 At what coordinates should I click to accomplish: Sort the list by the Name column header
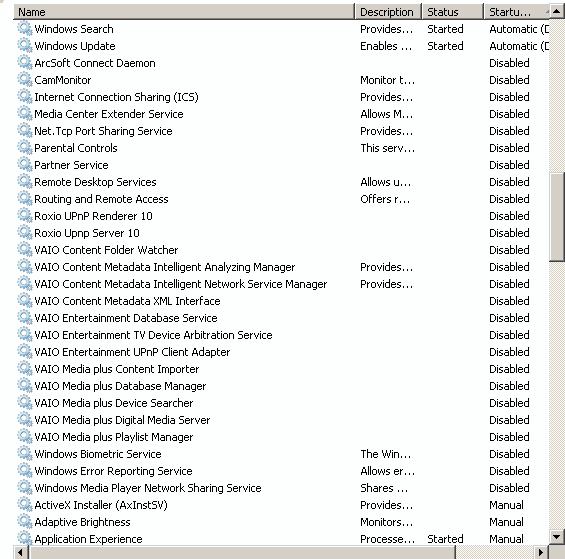click(x=184, y=12)
